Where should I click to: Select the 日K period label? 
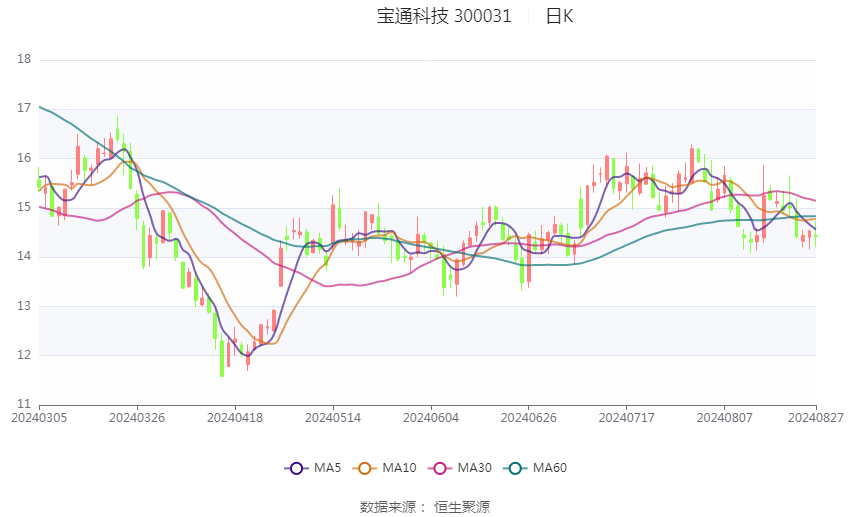coord(559,16)
